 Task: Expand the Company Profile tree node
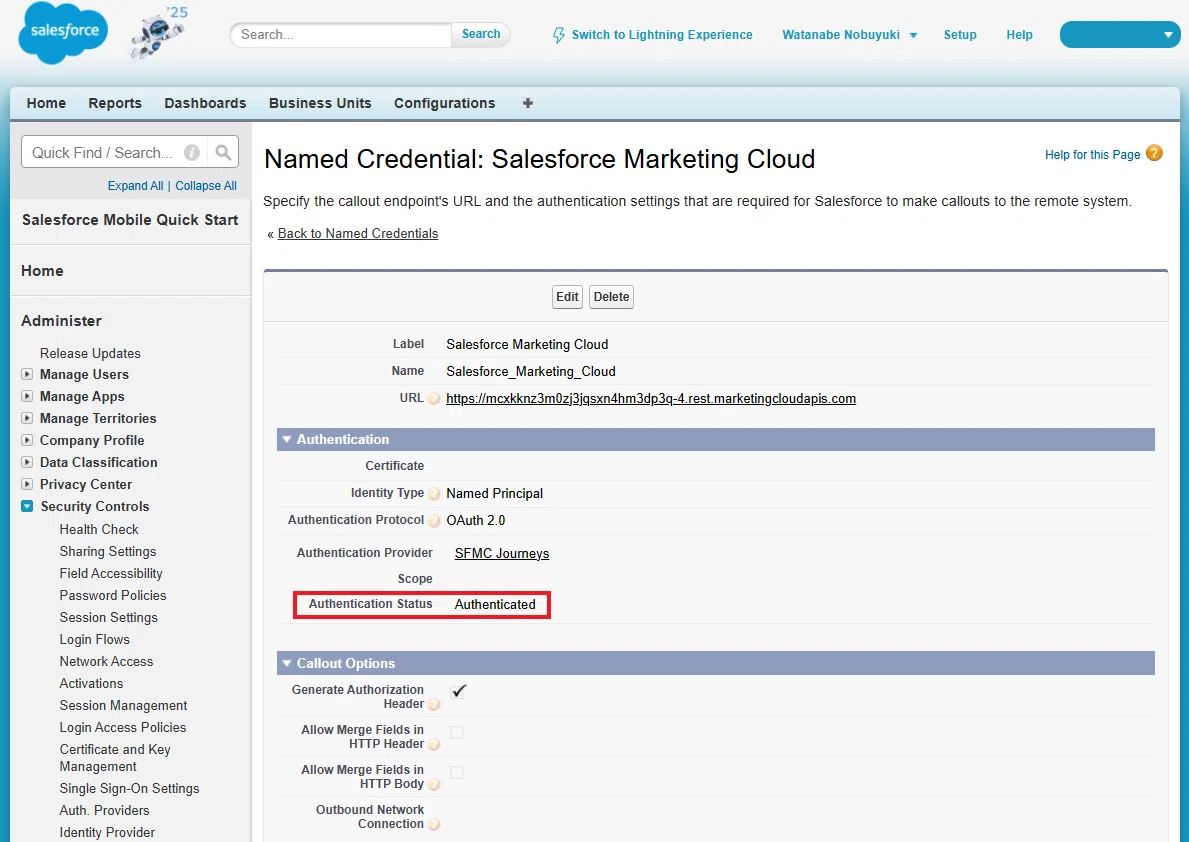[27, 440]
